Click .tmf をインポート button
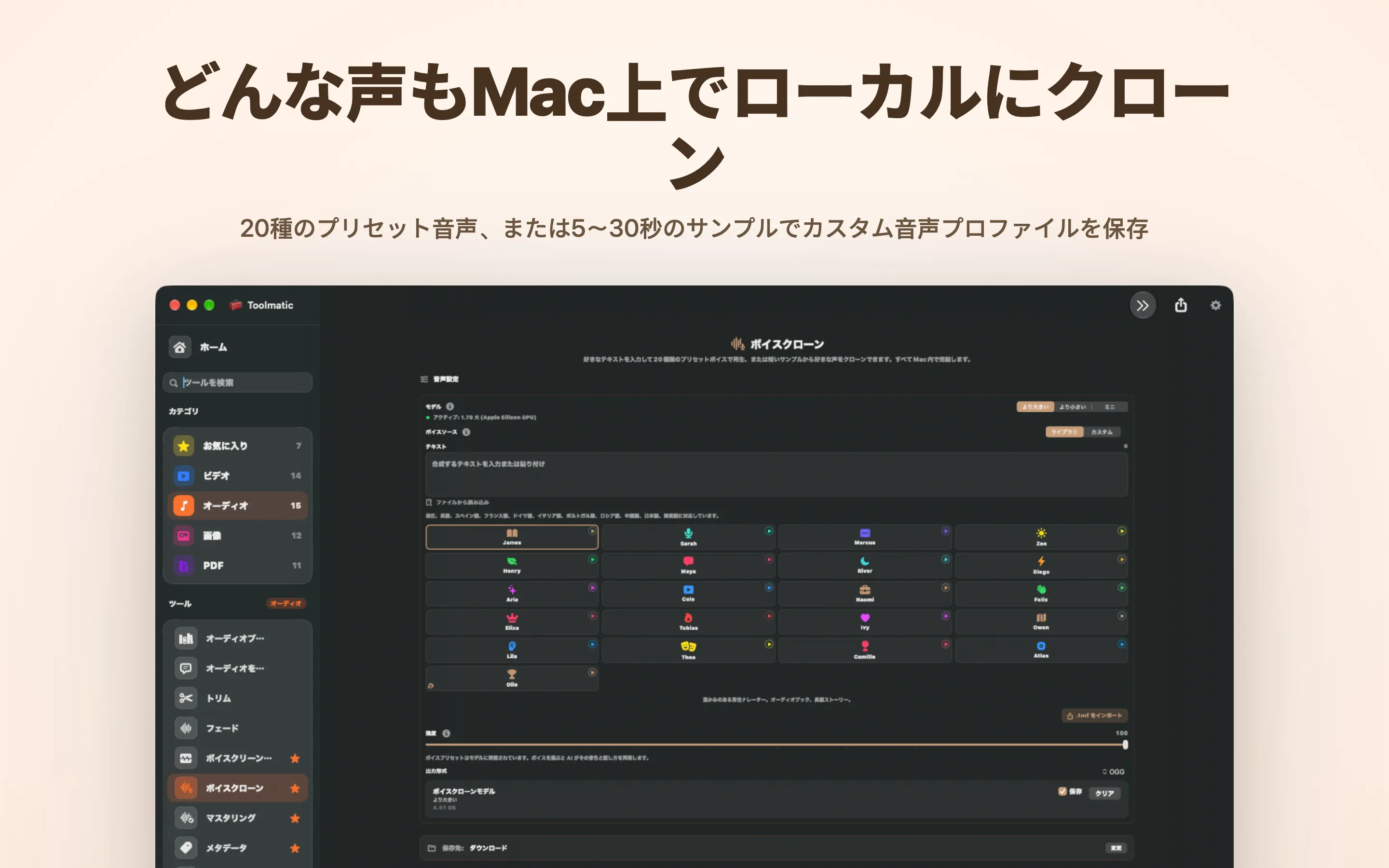 (1094, 715)
